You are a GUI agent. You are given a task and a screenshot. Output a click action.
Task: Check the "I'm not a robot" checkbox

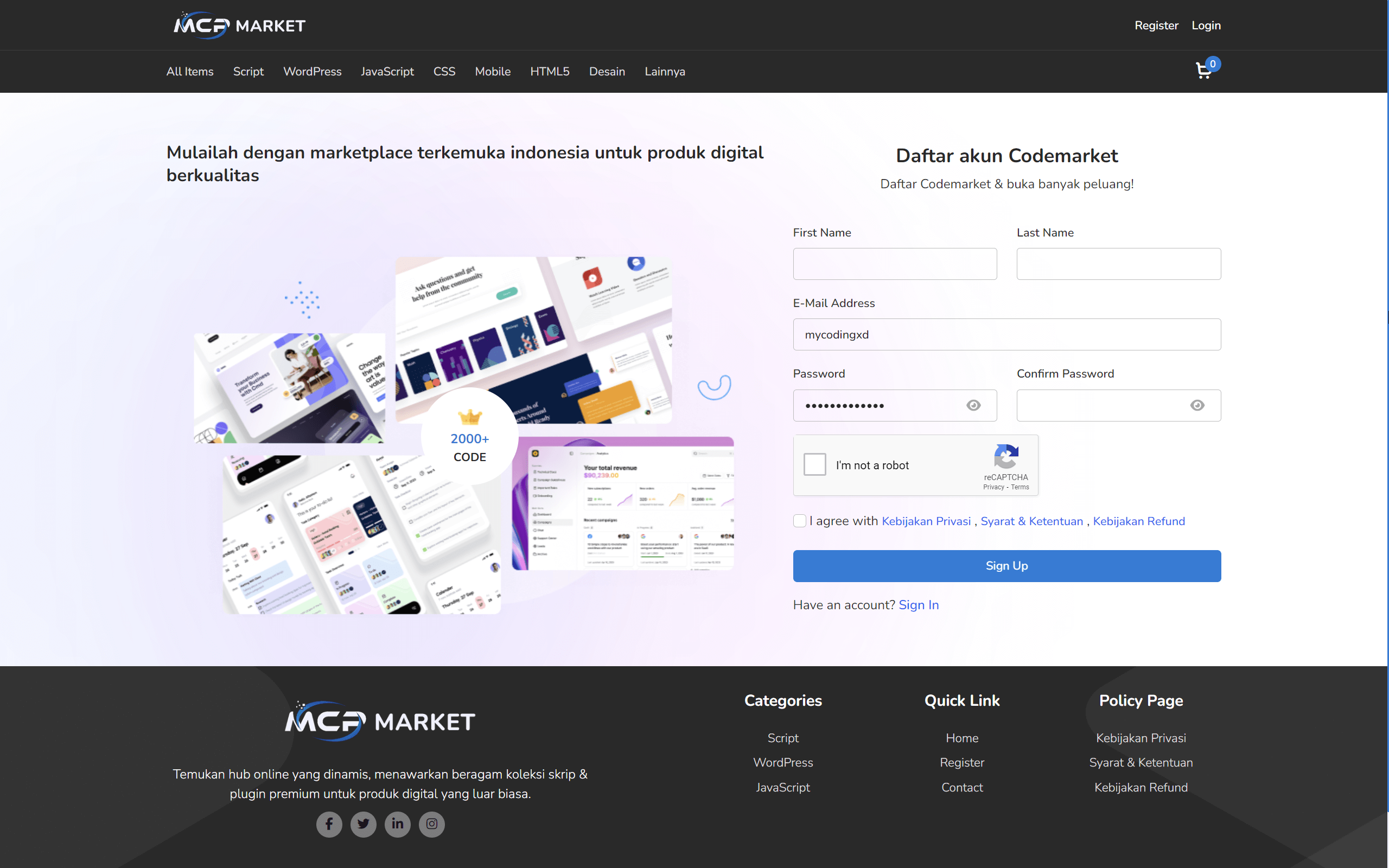coord(814,465)
